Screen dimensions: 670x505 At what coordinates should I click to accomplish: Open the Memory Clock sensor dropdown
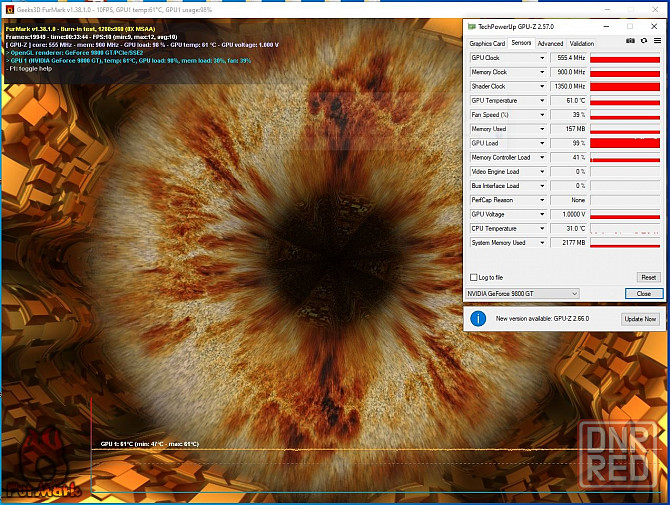coord(542,72)
